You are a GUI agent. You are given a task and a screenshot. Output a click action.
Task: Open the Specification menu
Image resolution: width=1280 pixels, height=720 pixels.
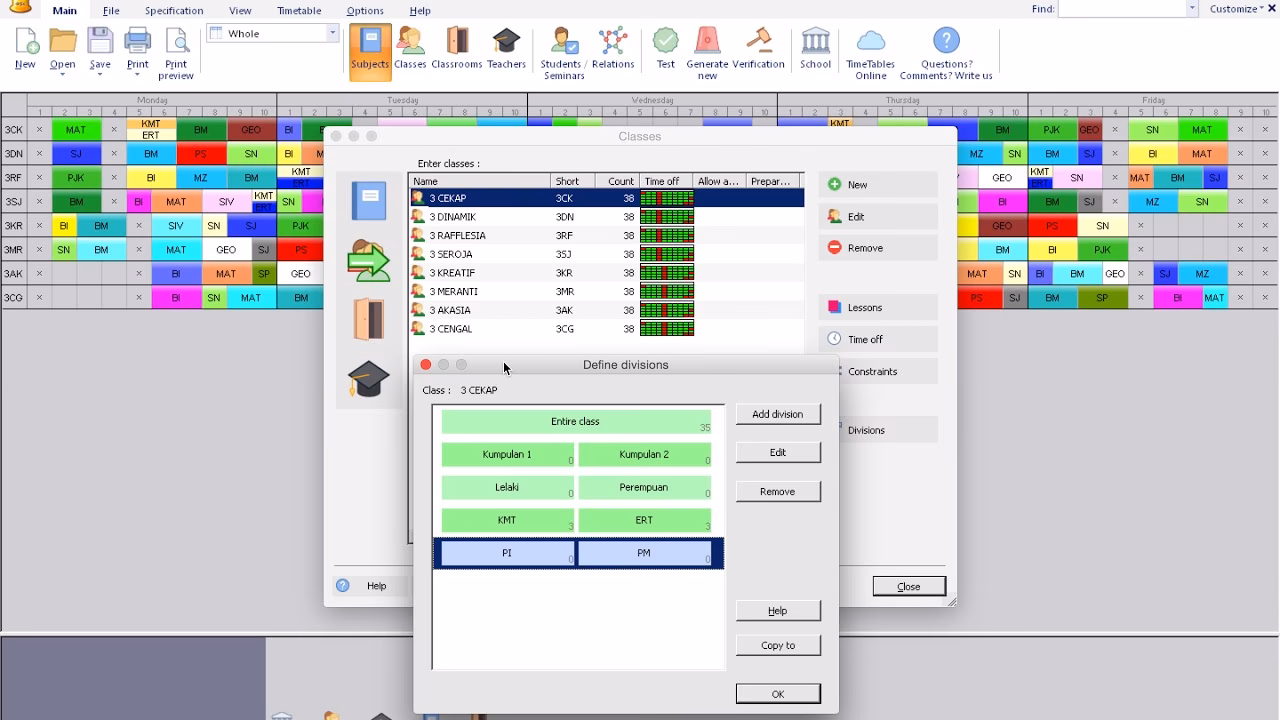click(x=174, y=11)
